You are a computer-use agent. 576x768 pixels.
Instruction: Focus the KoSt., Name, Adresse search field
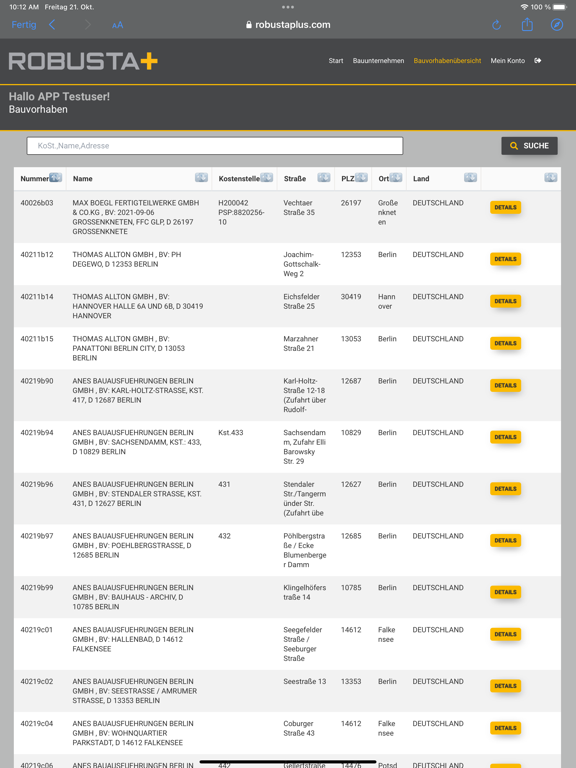(x=215, y=145)
